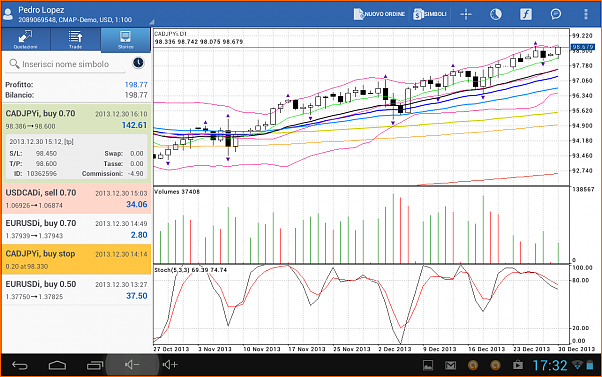Activate the crosshair cursor tool
This screenshot has width=602, height=377.
click(466, 14)
